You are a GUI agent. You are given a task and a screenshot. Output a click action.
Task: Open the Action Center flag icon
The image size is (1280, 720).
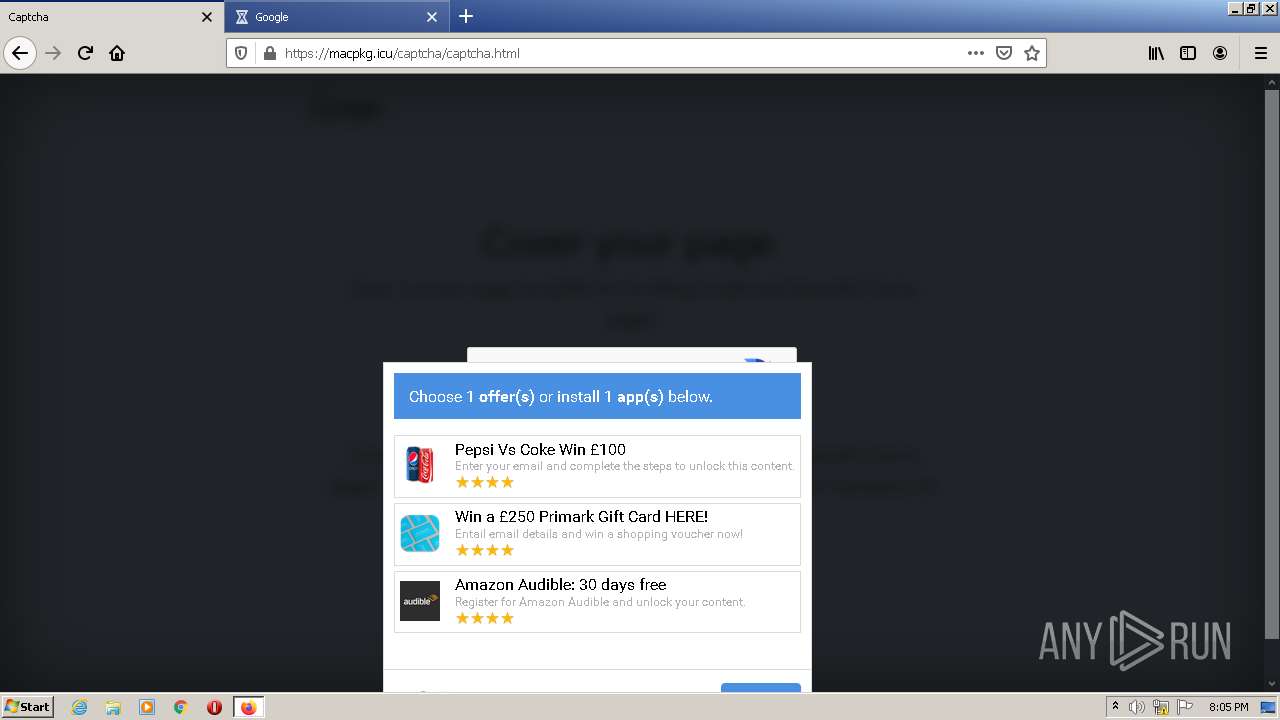[1184, 707]
